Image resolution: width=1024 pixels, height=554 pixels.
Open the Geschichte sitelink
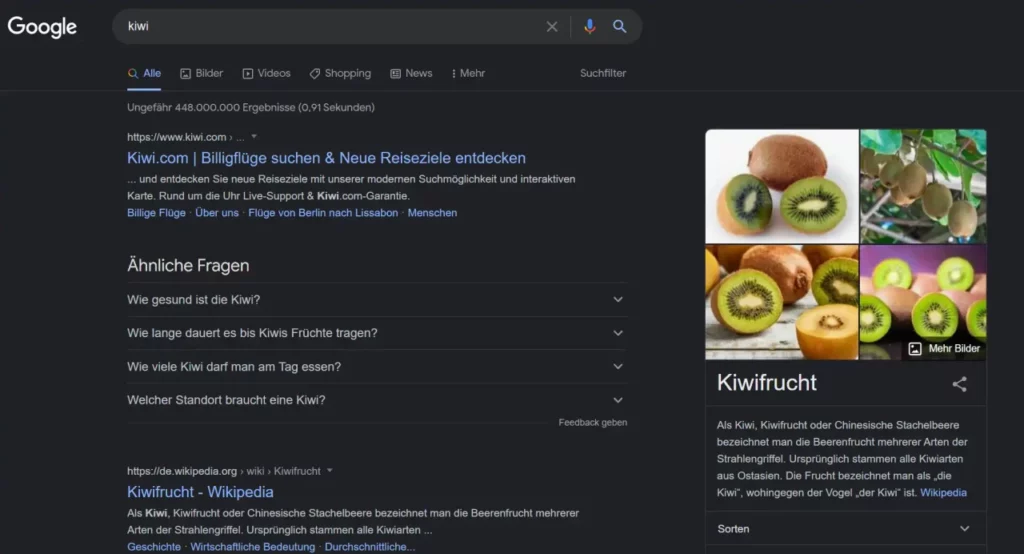coord(153,547)
